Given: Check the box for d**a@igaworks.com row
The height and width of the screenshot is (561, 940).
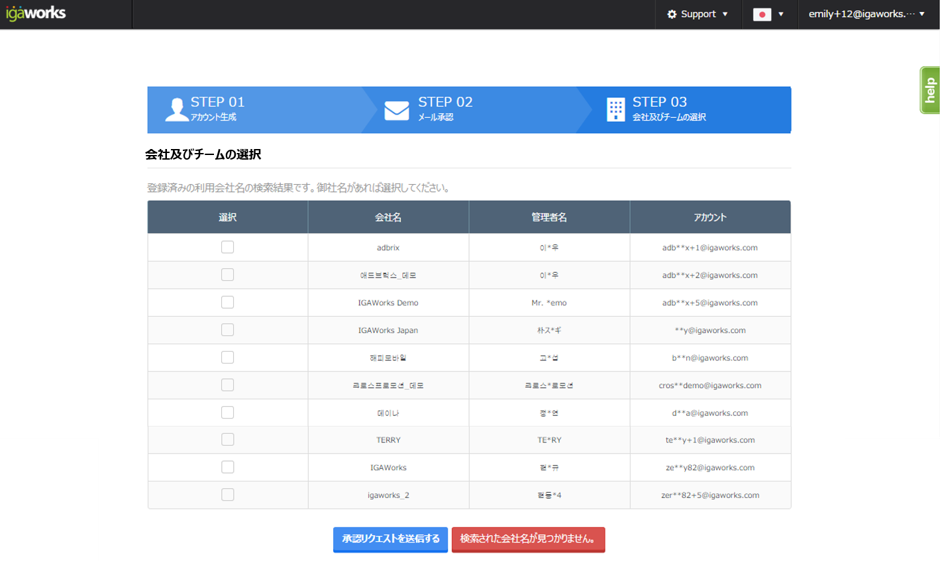Looking at the screenshot, I should (227, 412).
